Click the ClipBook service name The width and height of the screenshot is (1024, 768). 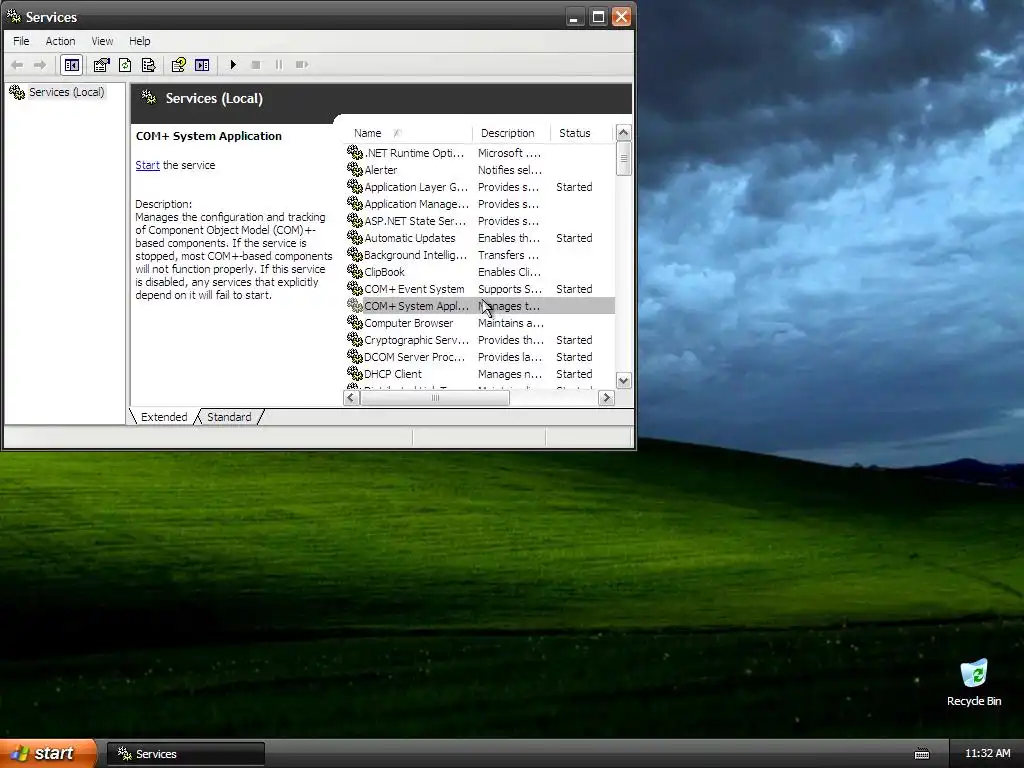(384, 272)
